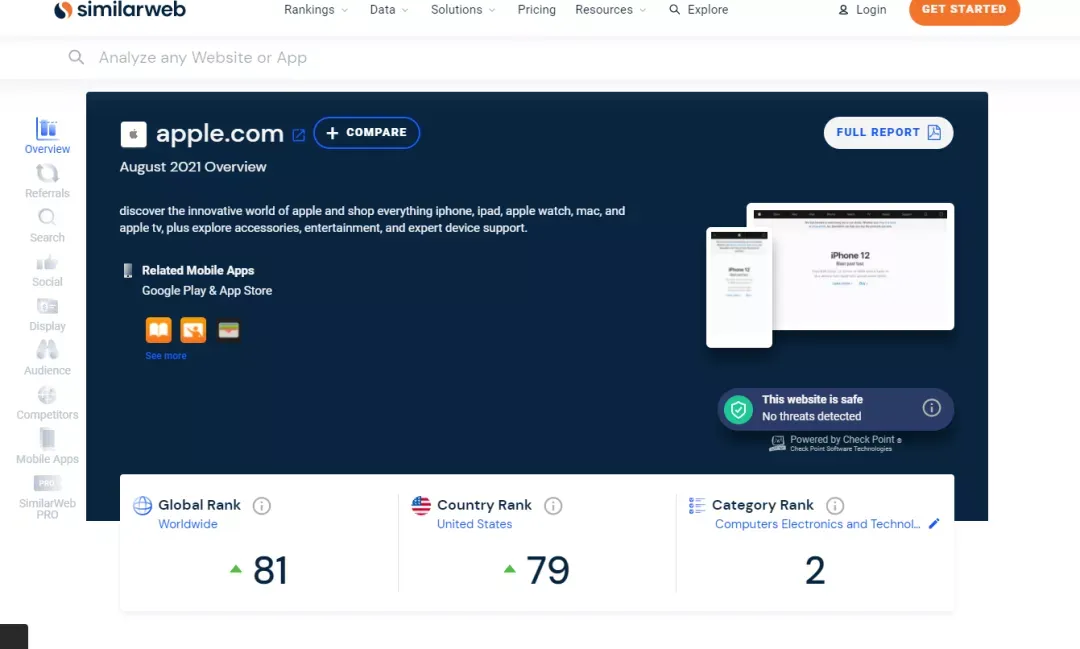This screenshot has height=649, width=1080.
Task: Open Explore in the top navigation
Action: pyautogui.click(x=698, y=10)
